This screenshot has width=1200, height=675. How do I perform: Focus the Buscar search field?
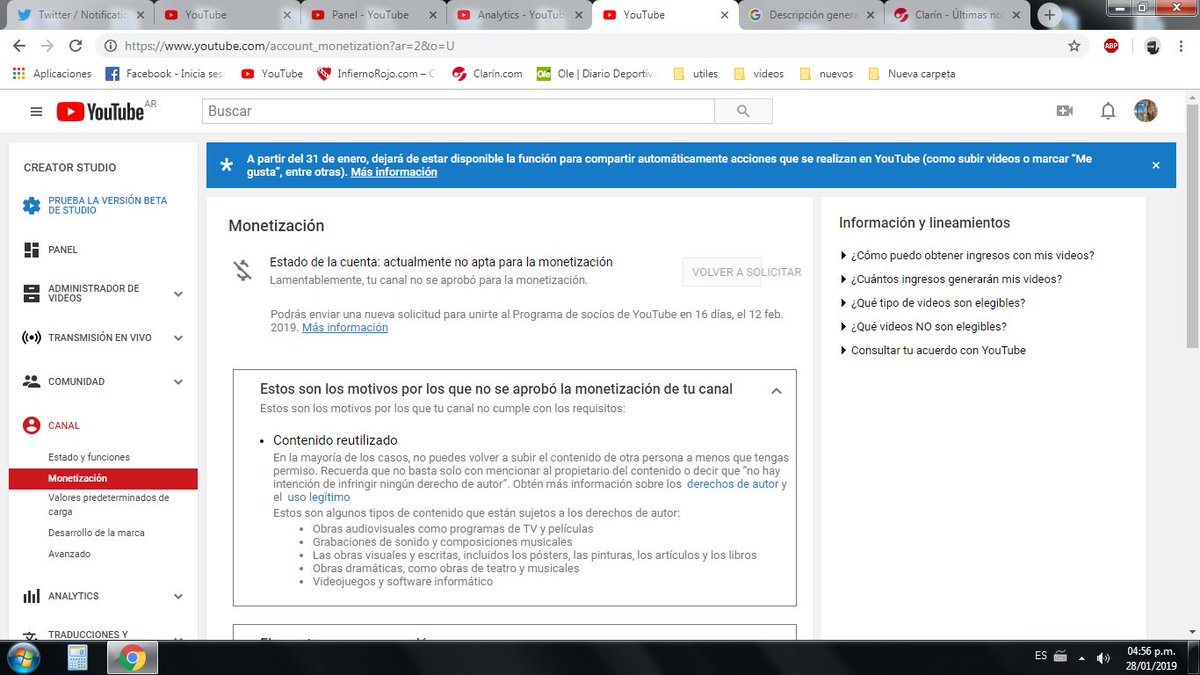[x=459, y=111]
